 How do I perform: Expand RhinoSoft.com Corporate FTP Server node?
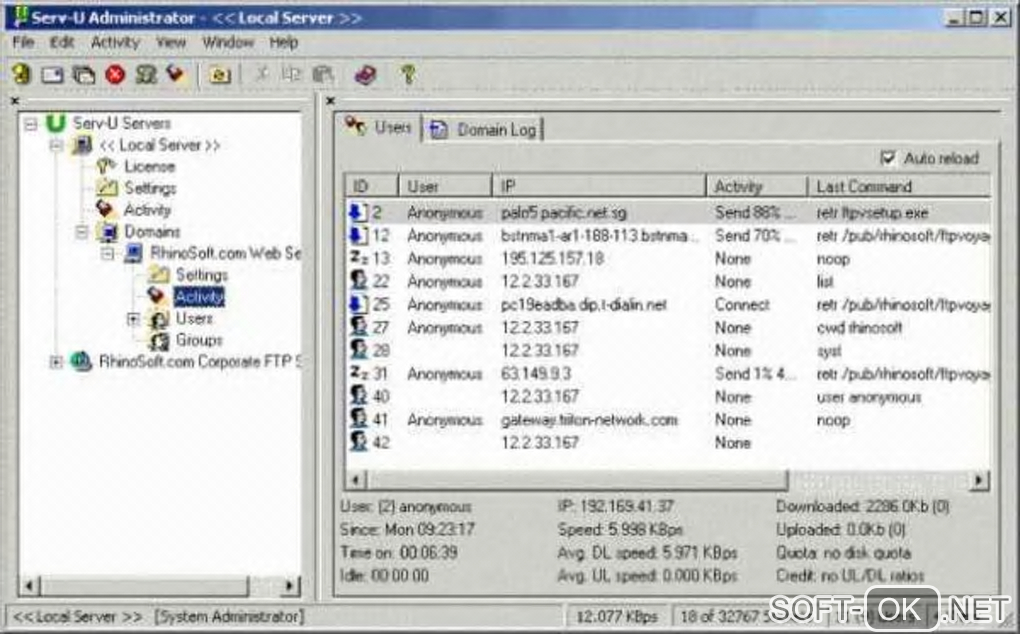(x=56, y=362)
